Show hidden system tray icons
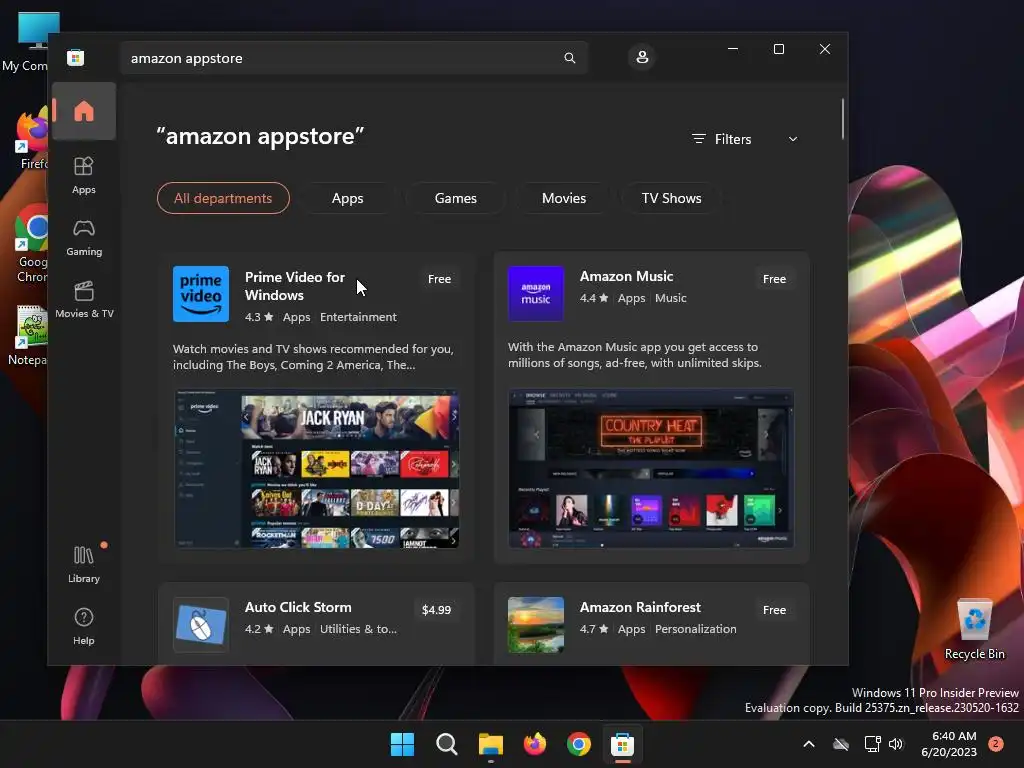This screenshot has height=768, width=1024. [x=808, y=744]
